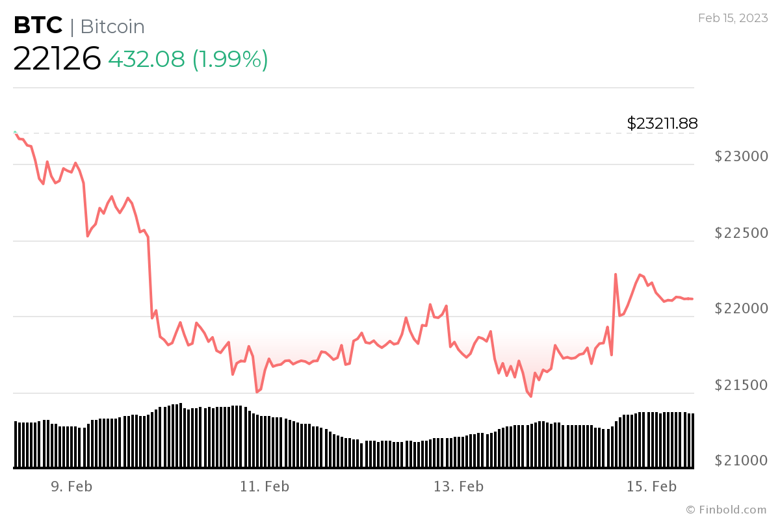Click the 9. Feb date label
Viewport: 780px width, 520px height.
[72, 486]
